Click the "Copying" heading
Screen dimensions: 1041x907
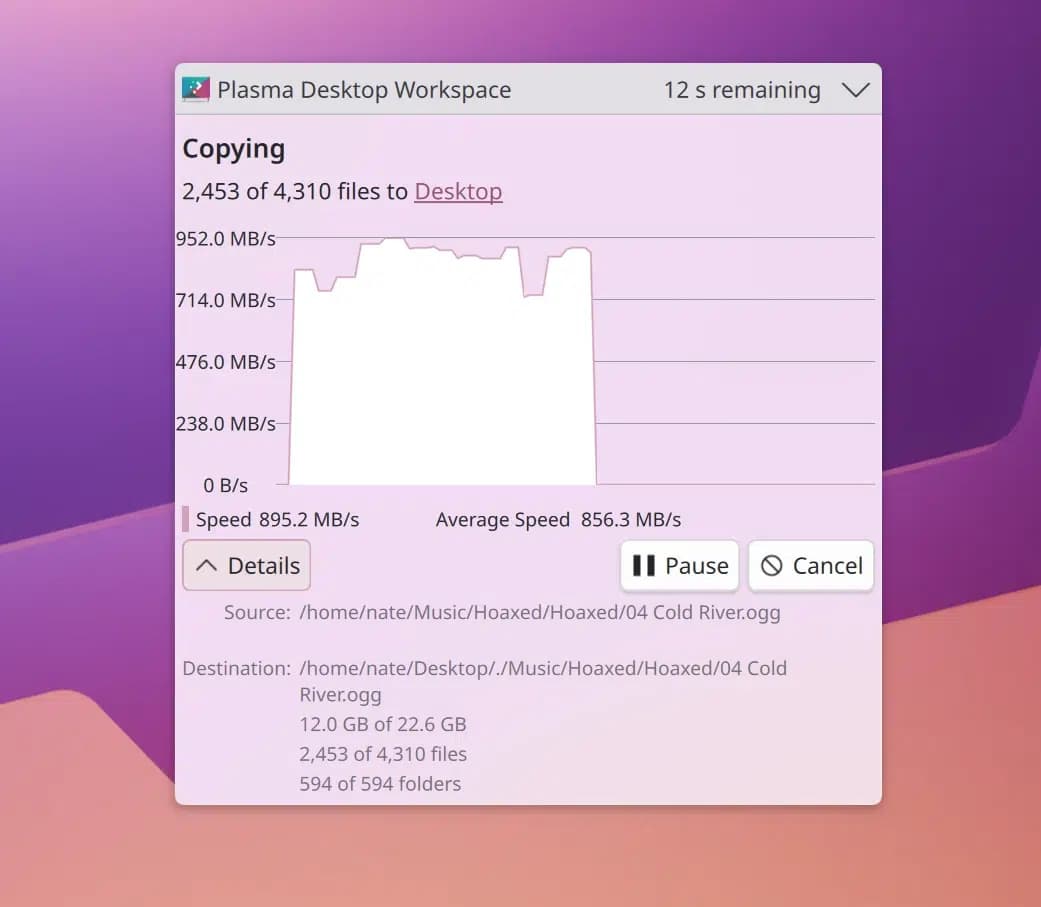[233, 149]
